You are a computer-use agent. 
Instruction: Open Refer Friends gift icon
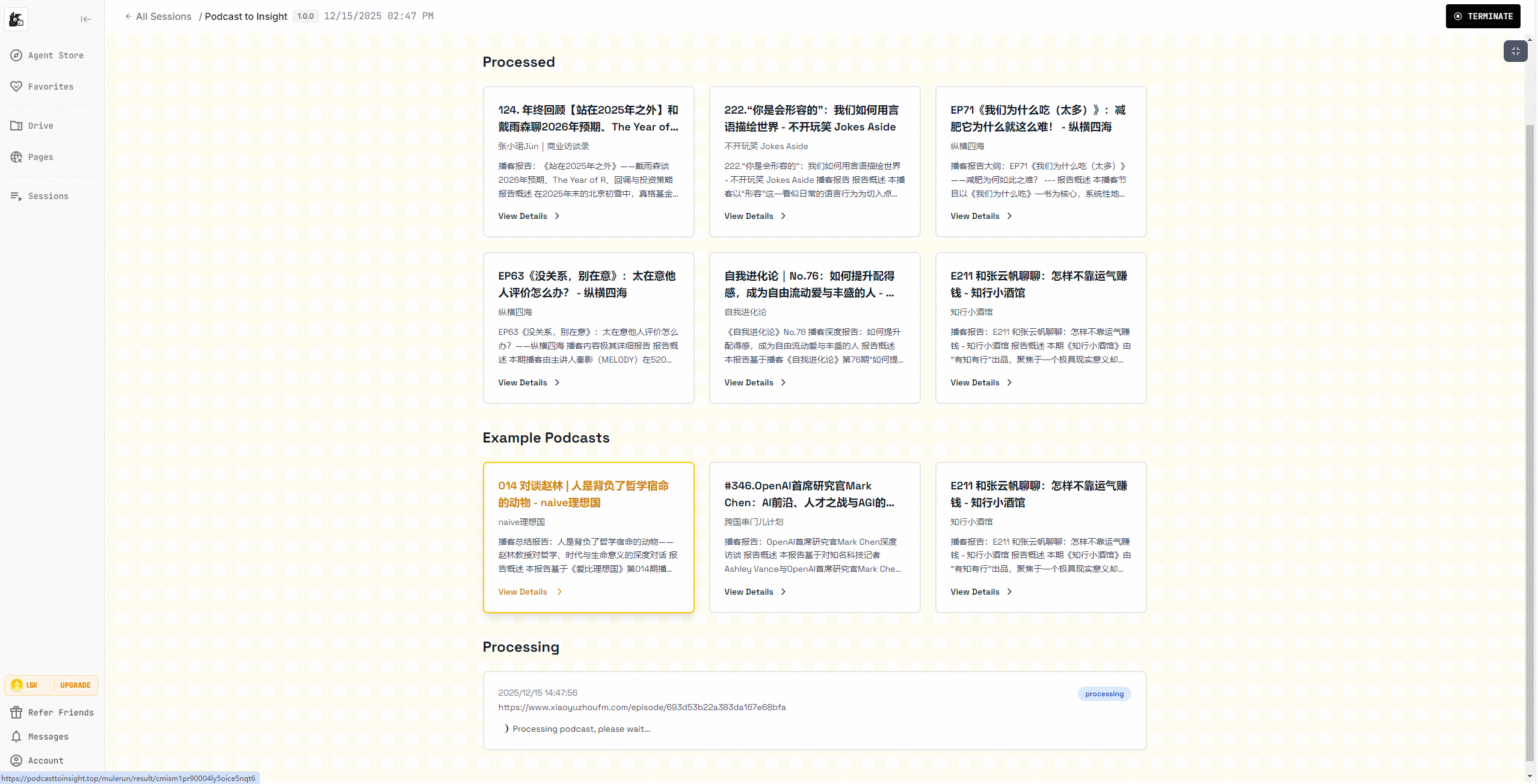pos(16,712)
